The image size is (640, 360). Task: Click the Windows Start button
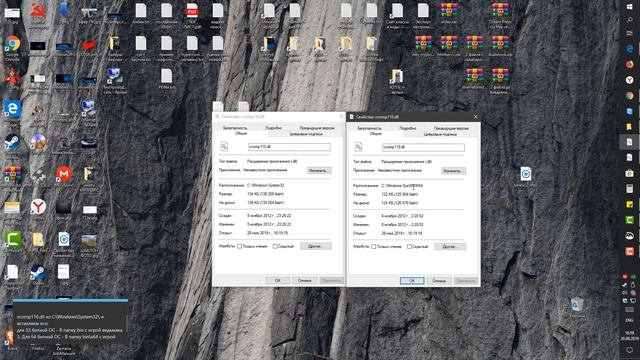tap(629, 7)
